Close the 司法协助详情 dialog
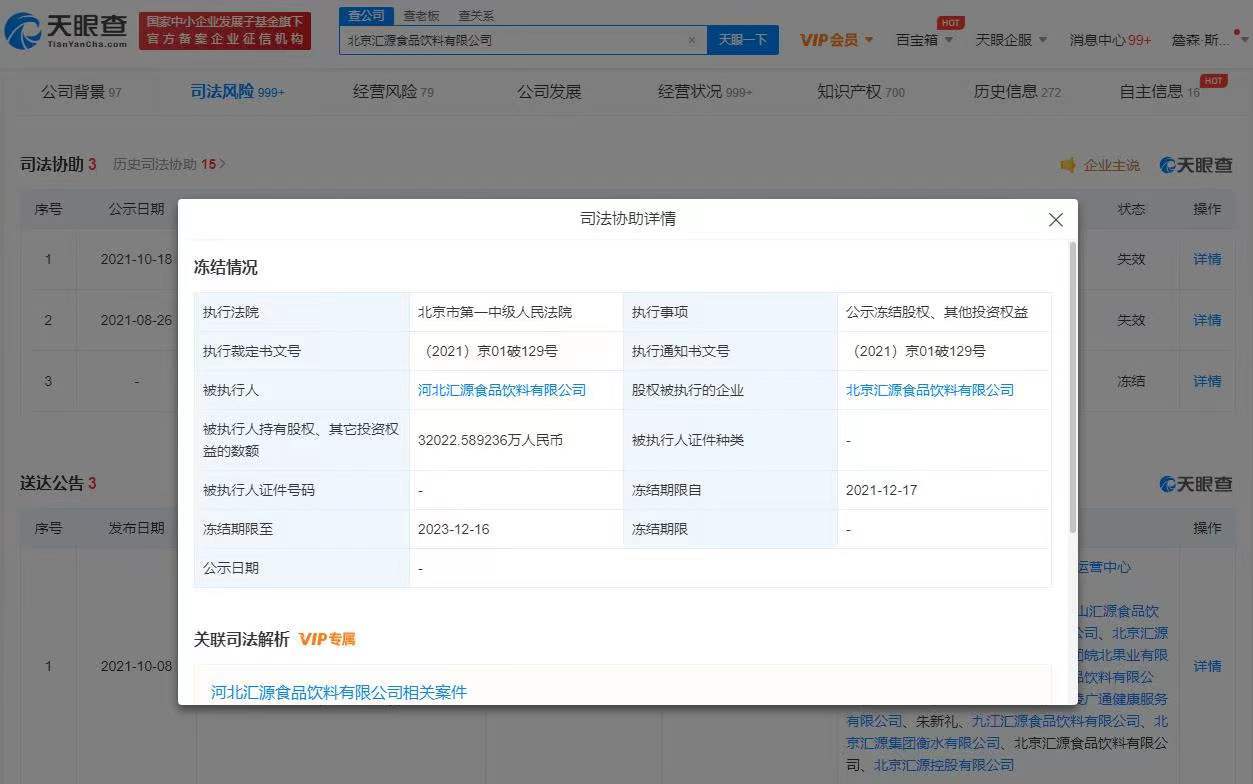1253x784 pixels. tap(1055, 220)
